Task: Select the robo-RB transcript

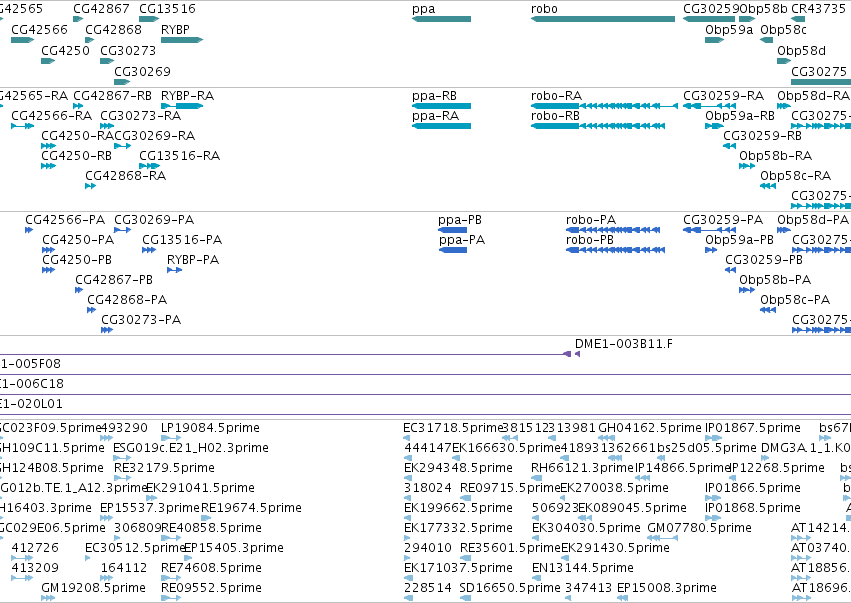Action: (x=598, y=126)
